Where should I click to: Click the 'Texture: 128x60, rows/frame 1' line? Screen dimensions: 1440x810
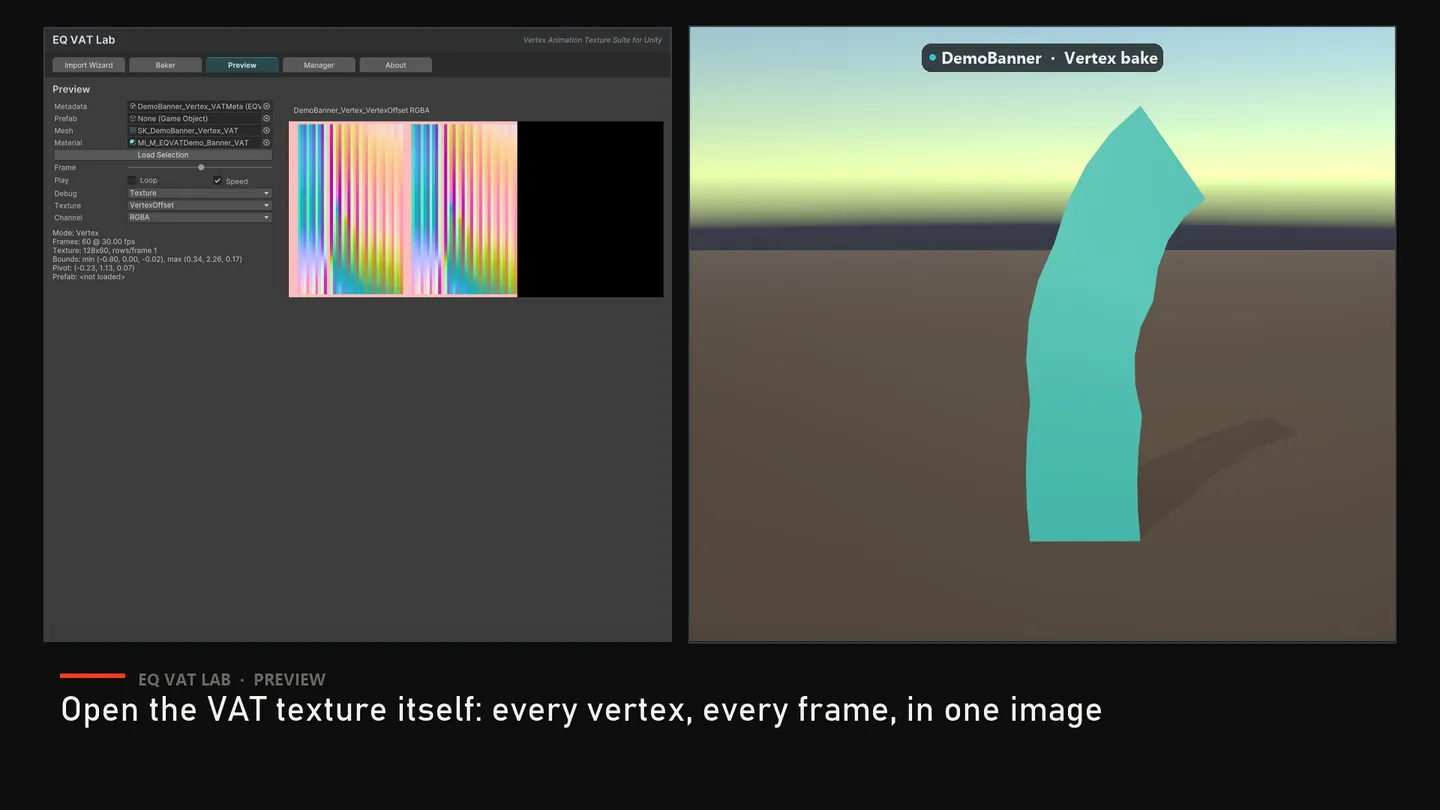[x=105, y=251]
